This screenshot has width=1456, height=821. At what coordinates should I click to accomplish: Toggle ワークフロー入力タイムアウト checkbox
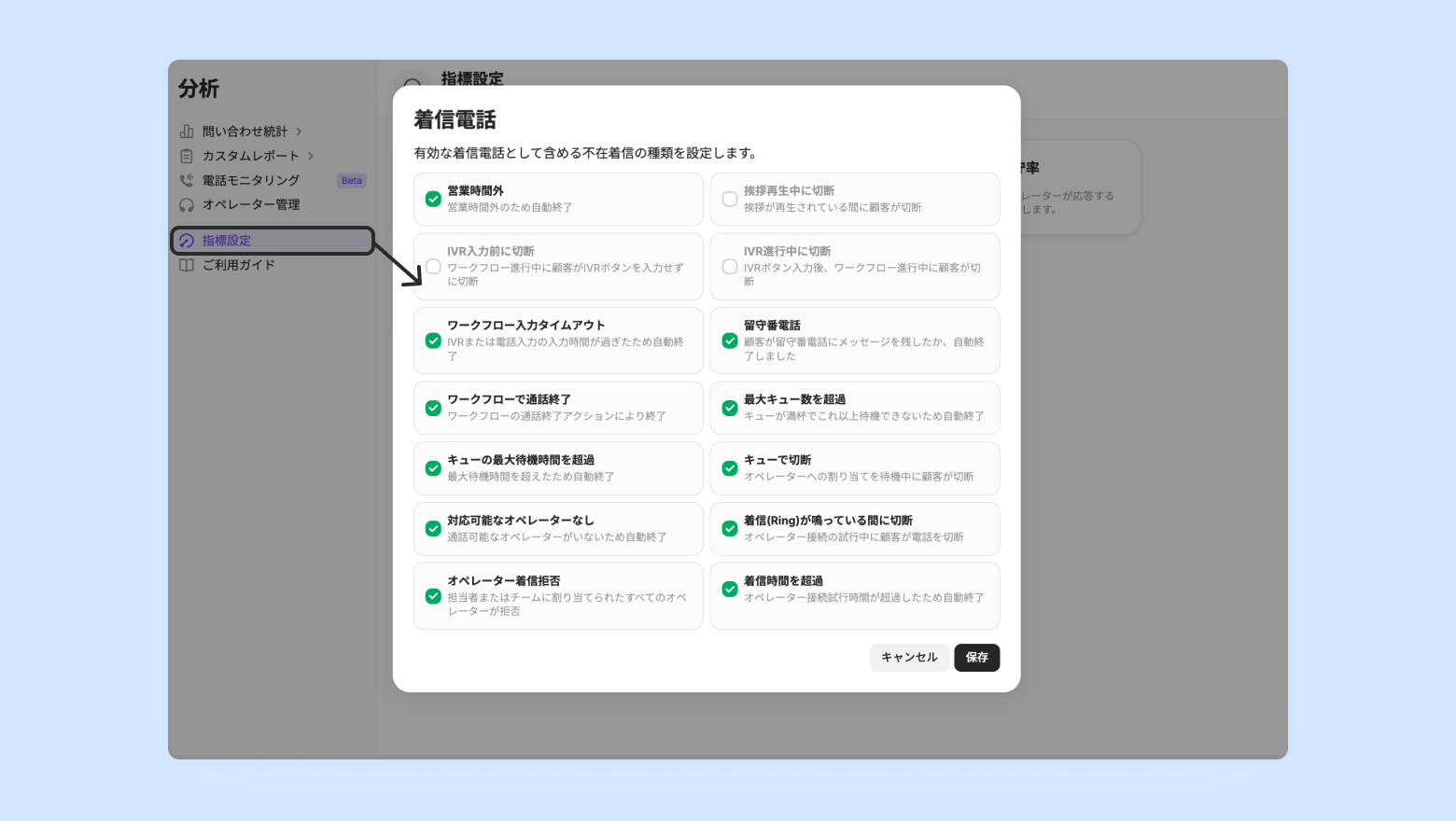pyautogui.click(x=433, y=341)
